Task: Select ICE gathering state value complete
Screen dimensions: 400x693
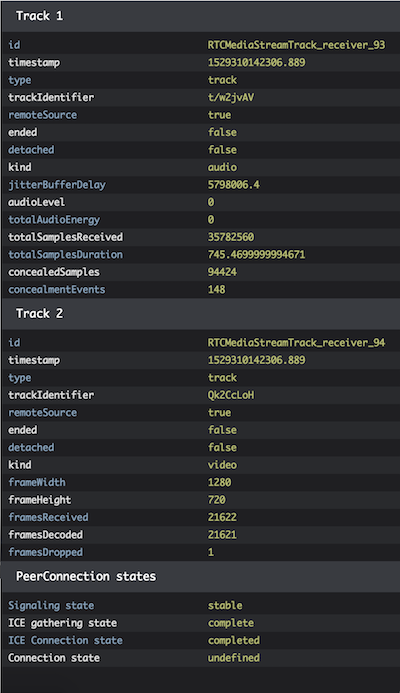Action: (x=231, y=623)
